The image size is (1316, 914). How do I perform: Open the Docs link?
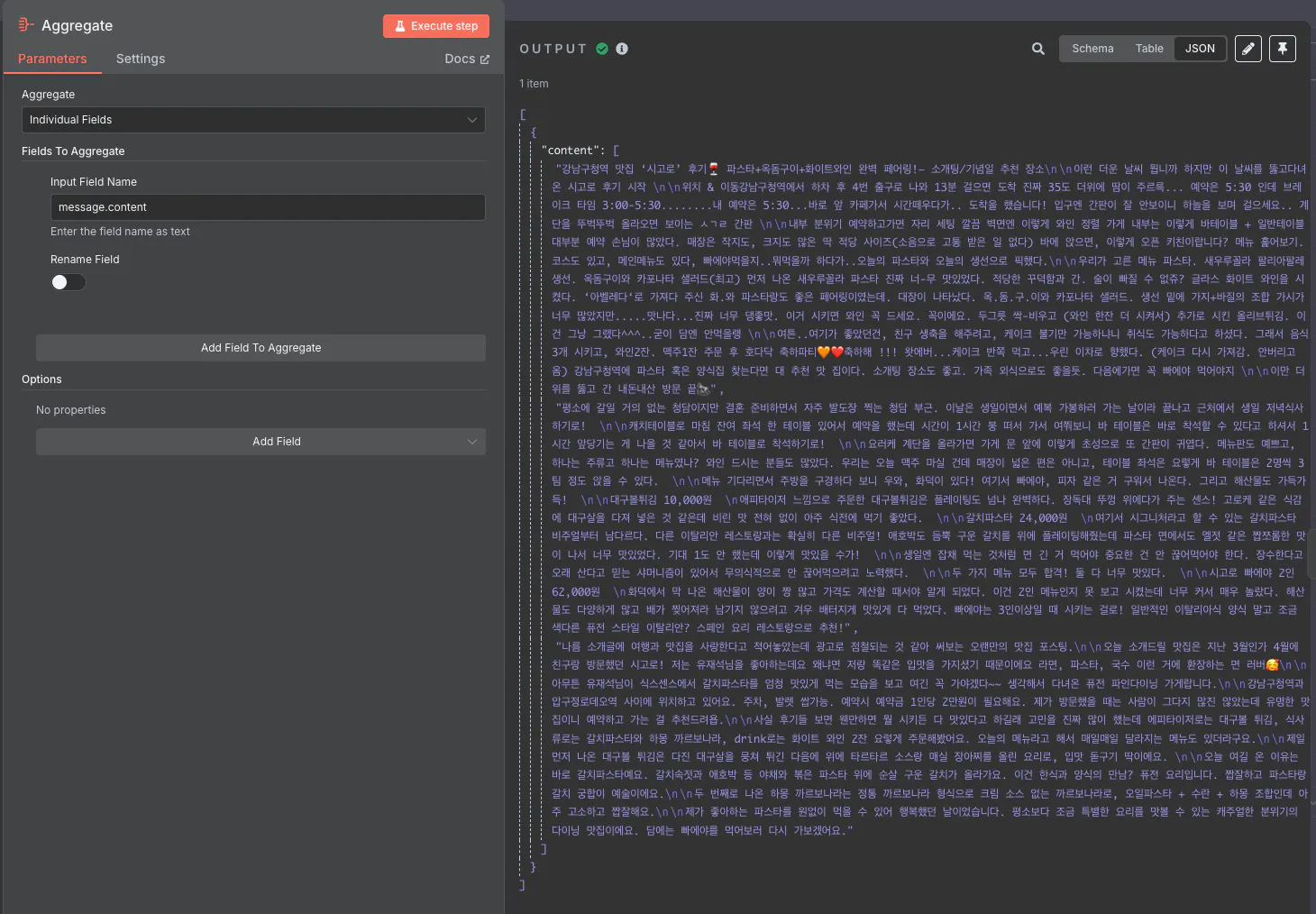tap(467, 59)
